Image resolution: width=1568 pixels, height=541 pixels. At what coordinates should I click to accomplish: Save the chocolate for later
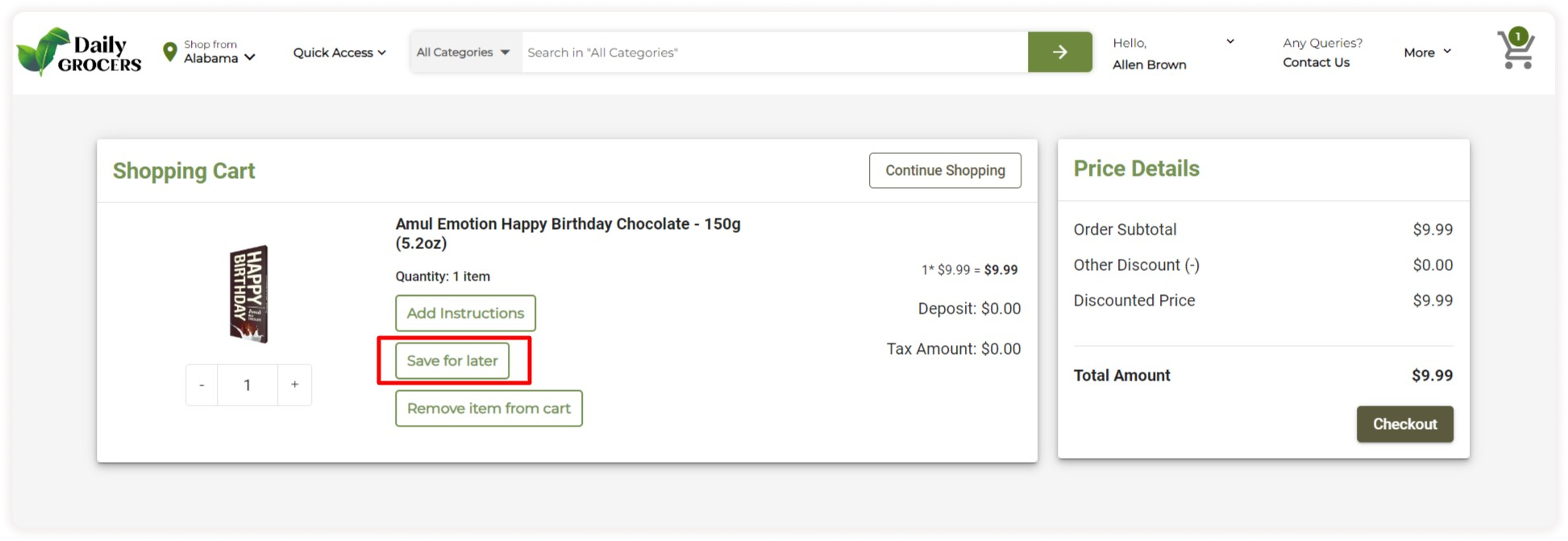point(452,360)
